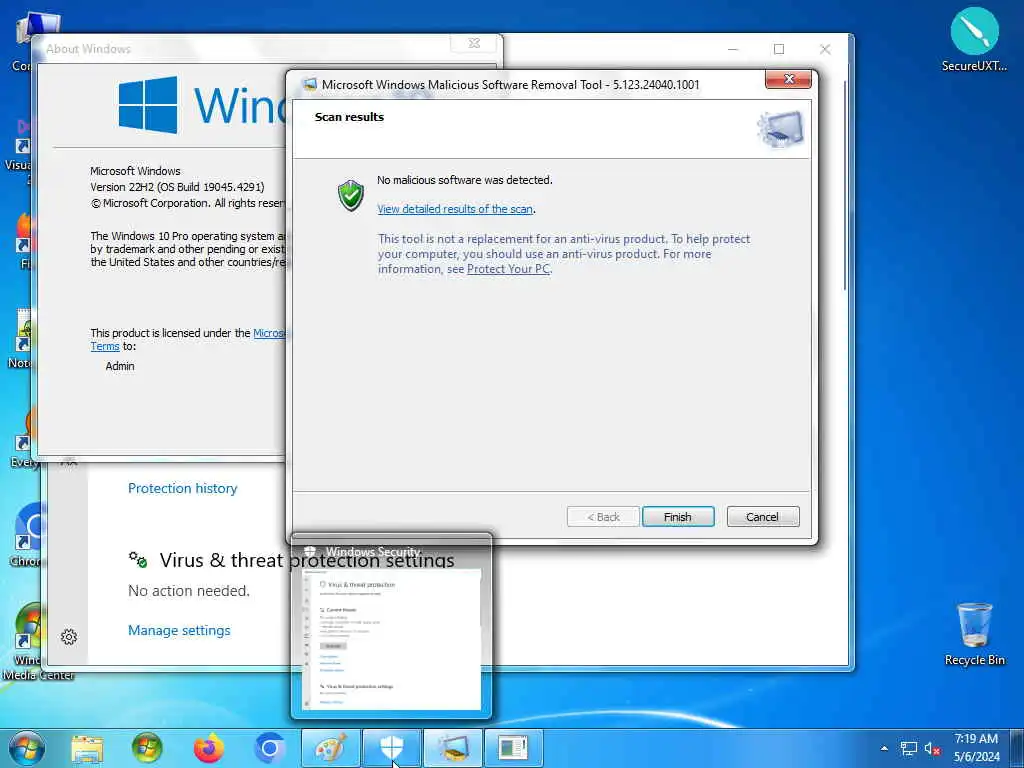Image resolution: width=1024 pixels, height=768 pixels.
Task: Open the Start menu orb
Action: click(x=26, y=748)
